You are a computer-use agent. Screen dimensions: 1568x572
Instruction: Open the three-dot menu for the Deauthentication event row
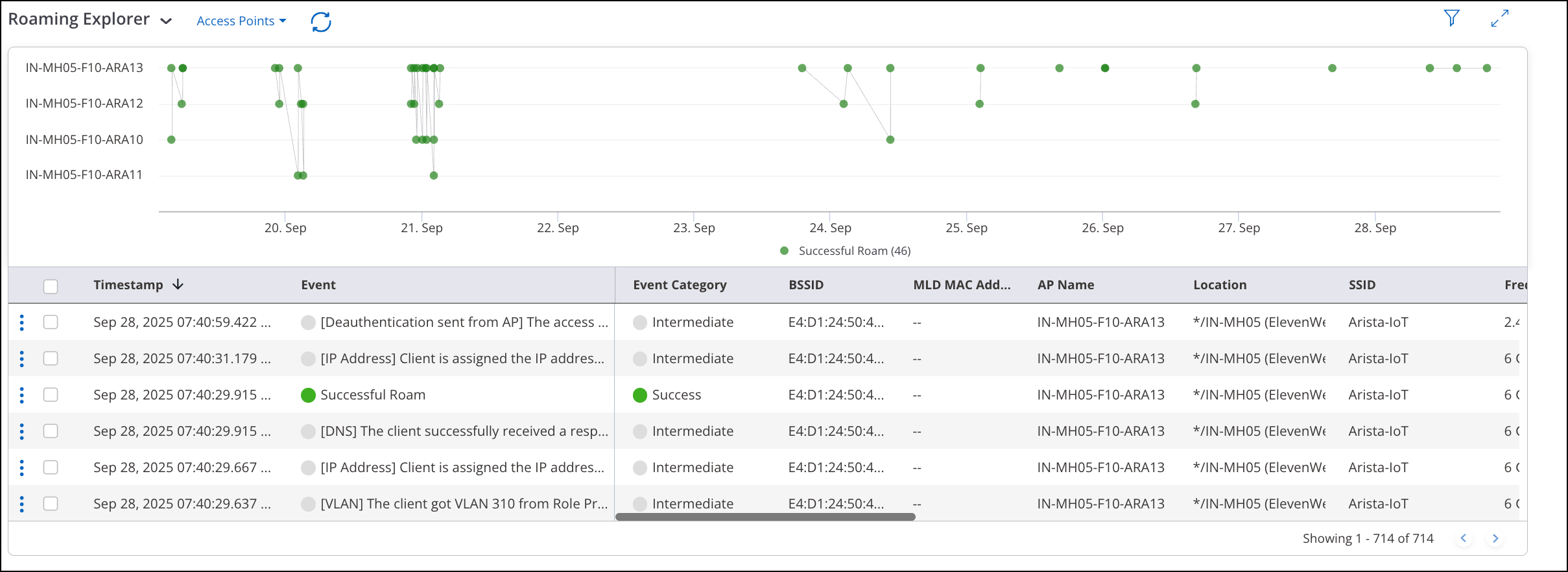point(22,322)
